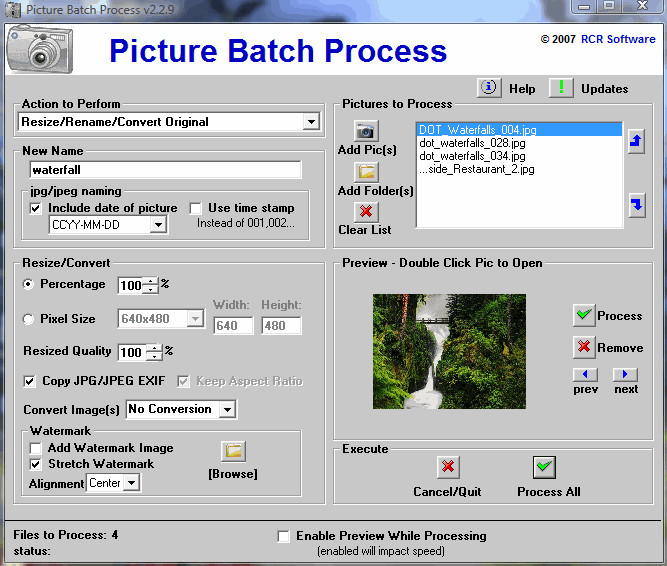Select dot_waterfalls_034.jpg in the list
This screenshot has width=667, height=566.
pyautogui.click(x=519, y=156)
